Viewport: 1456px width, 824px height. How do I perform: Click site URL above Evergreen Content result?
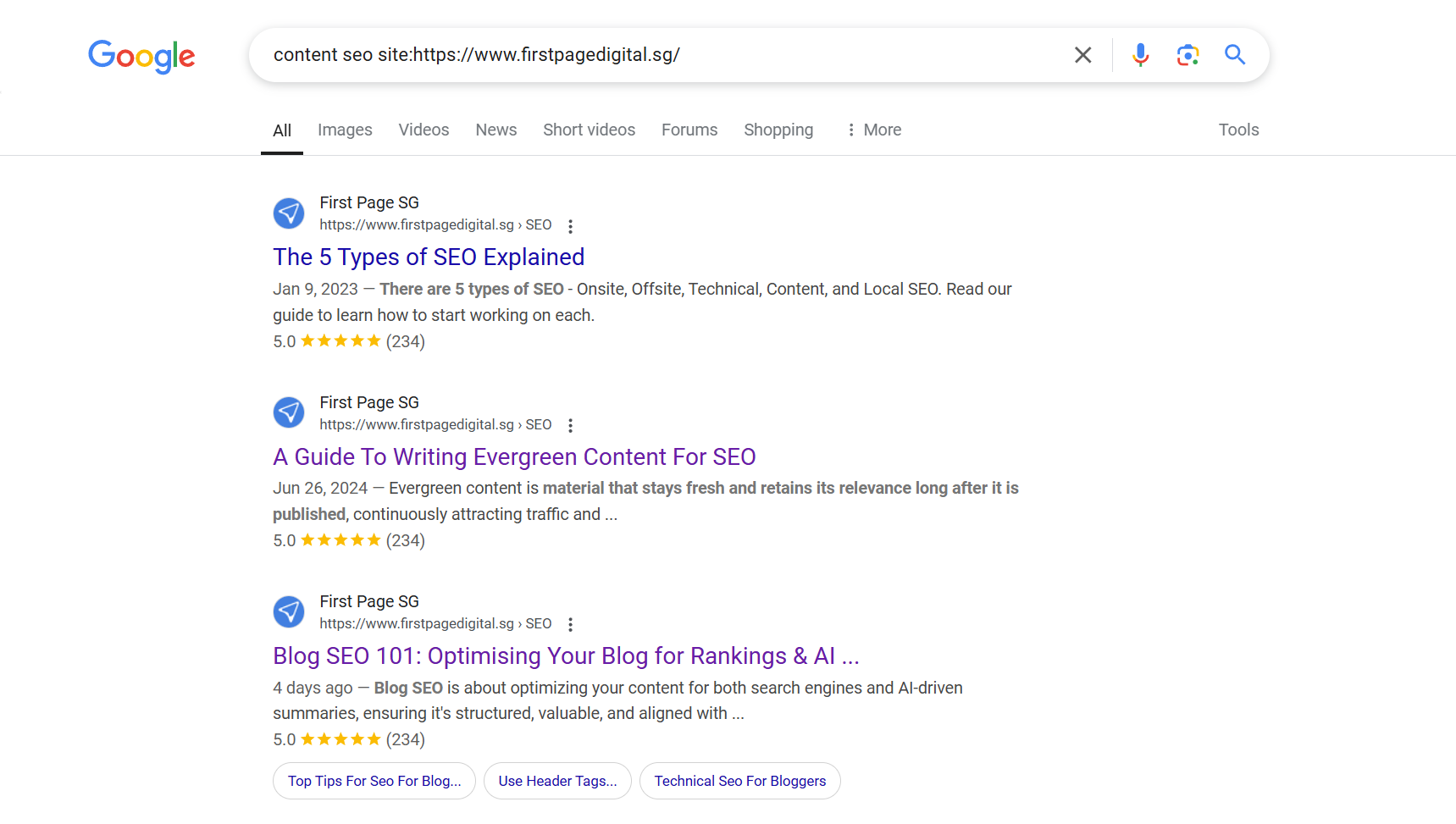pyautogui.click(x=435, y=424)
